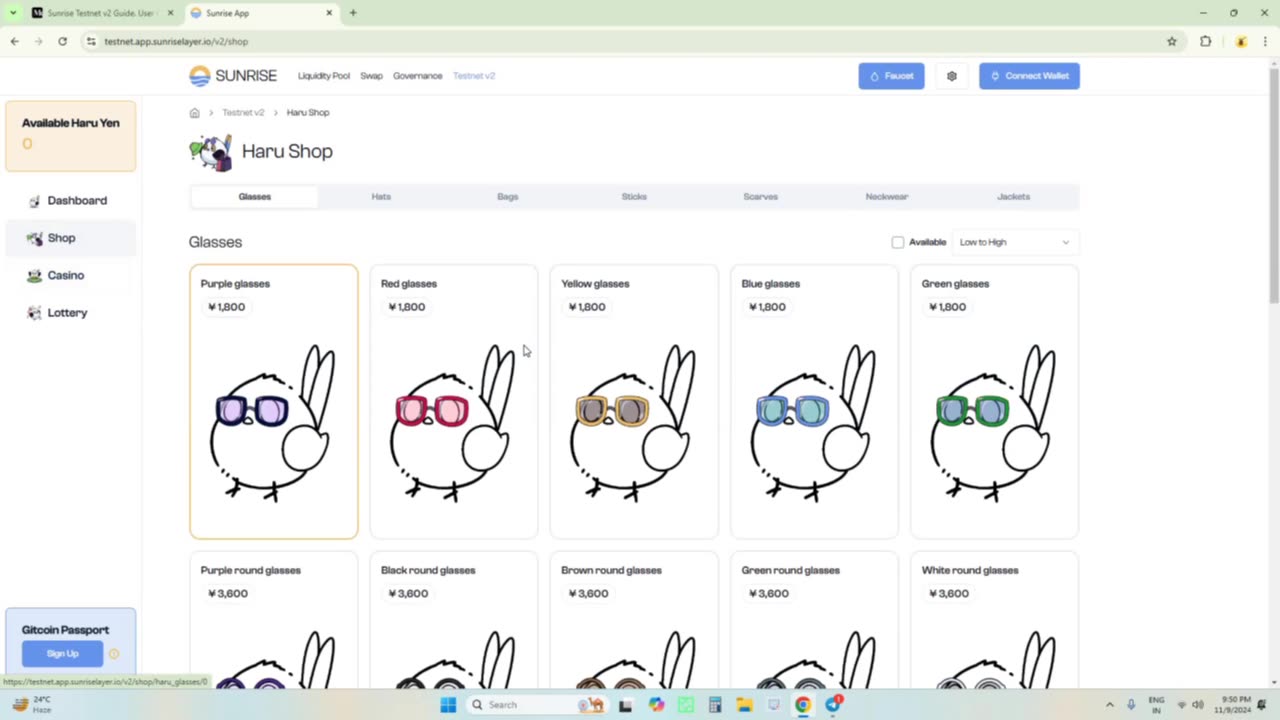Click the Gitcoin Passport info icon
Viewport: 1280px width, 720px height.
114,654
